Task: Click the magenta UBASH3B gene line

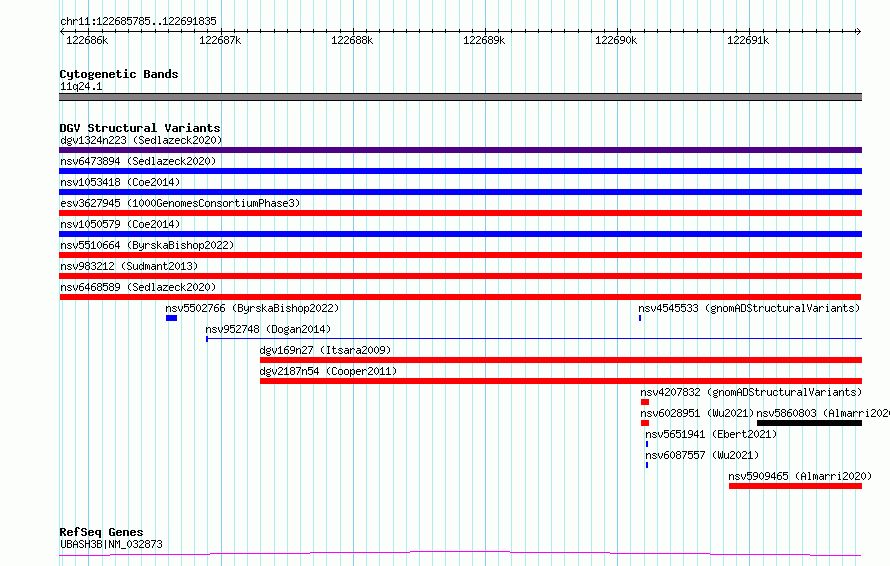Action: coord(460,554)
